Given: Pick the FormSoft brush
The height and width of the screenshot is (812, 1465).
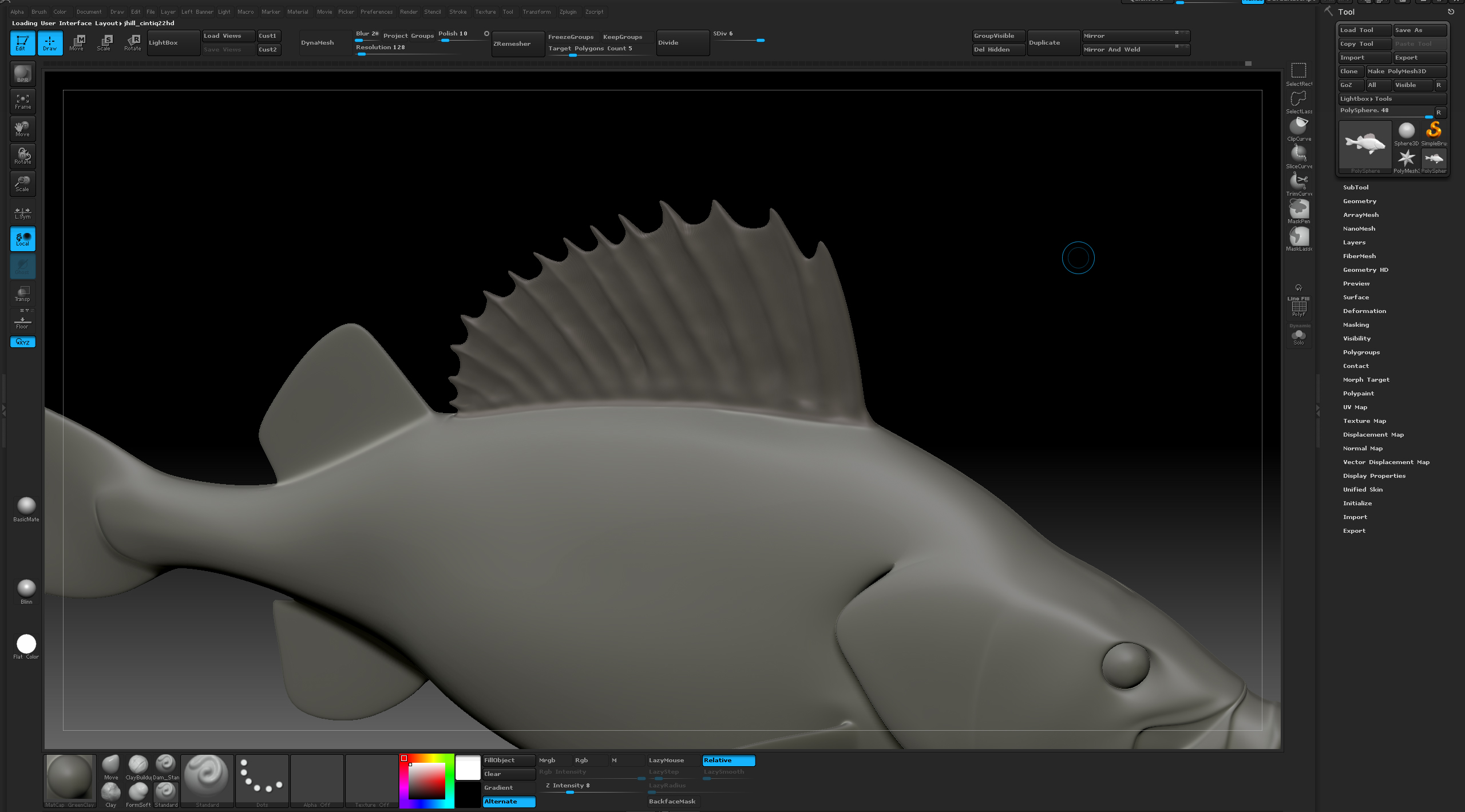Looking at the screenshot, I should pyautogui.click(x=138, y=794).
